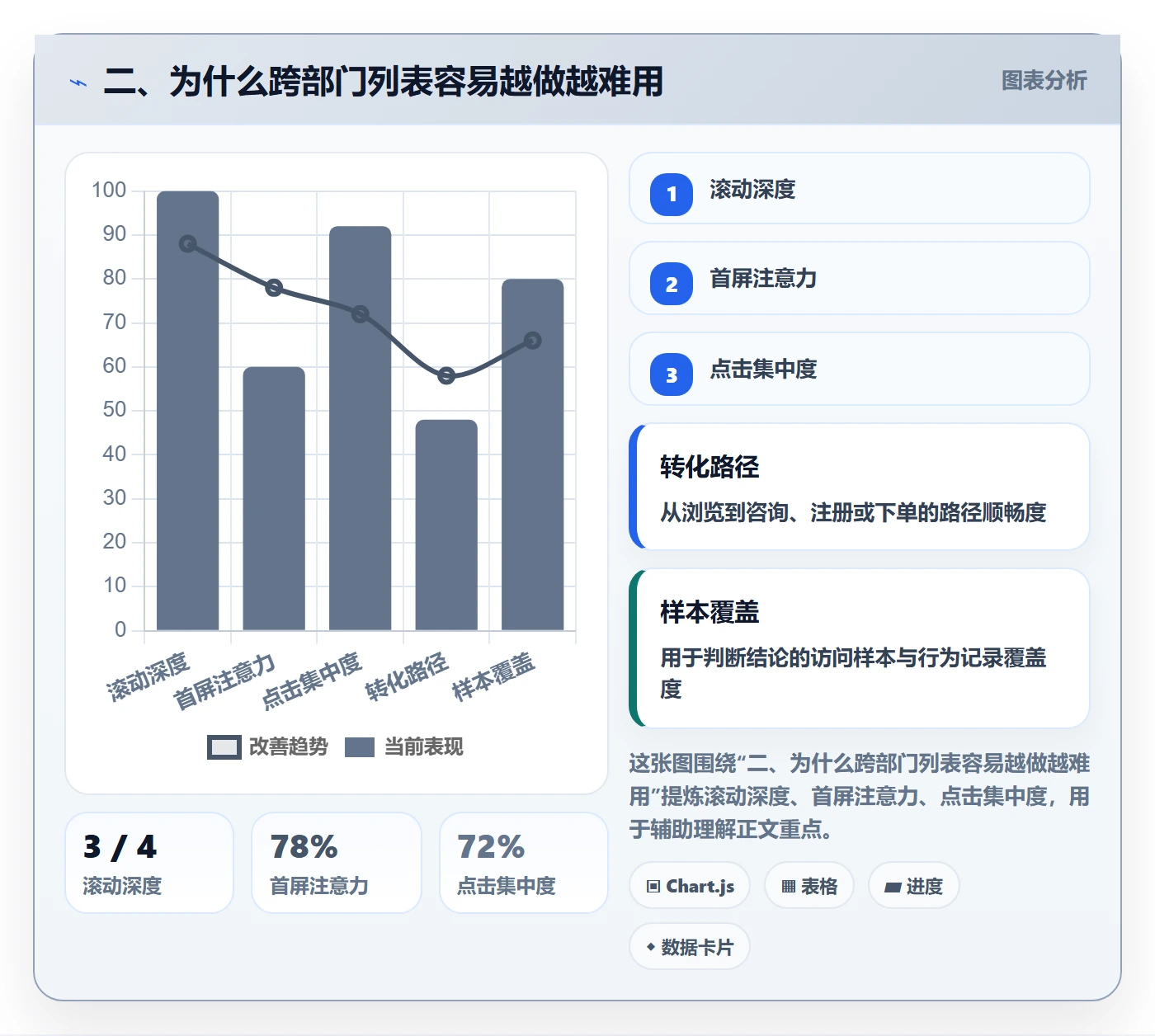Open the 图表分析 label in header
This screenshot has width=1155, height=1036.
click(x=1044, y=81)
